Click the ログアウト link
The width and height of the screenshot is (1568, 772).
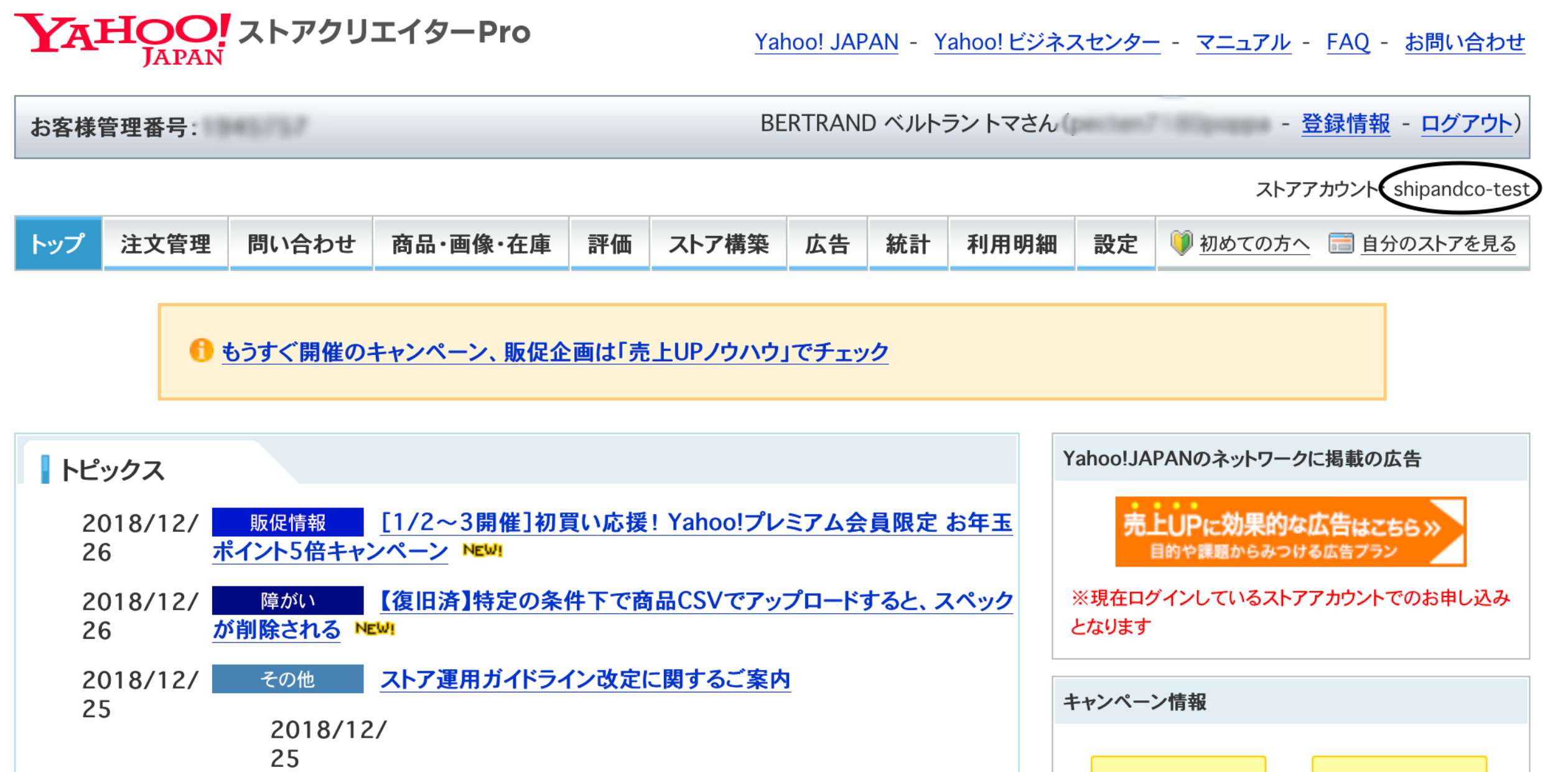[x=1467, y=123]
